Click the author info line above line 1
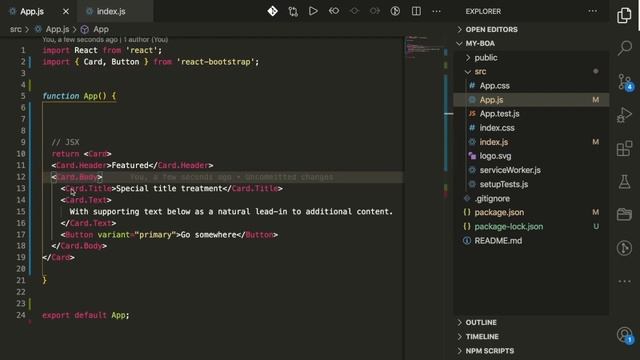640x360 pixels. click(x=105, y=40)
